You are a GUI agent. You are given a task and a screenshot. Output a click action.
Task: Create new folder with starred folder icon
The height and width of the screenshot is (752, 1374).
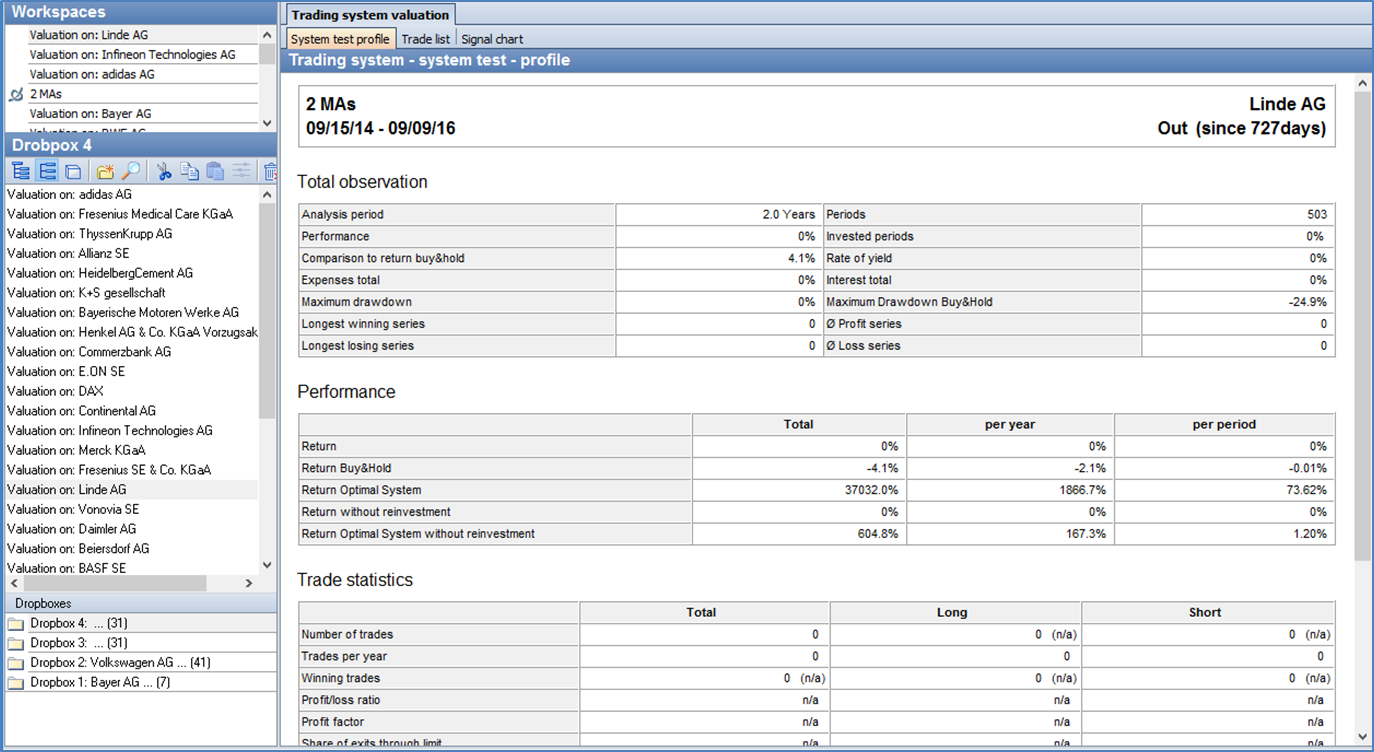[105, 172]
